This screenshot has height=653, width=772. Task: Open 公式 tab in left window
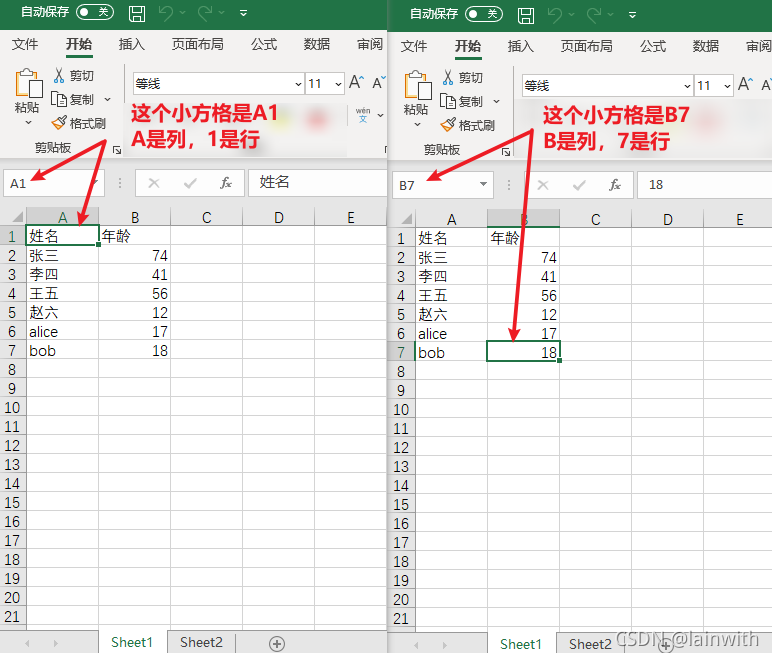pyautogui.click(x=264, y=44)
